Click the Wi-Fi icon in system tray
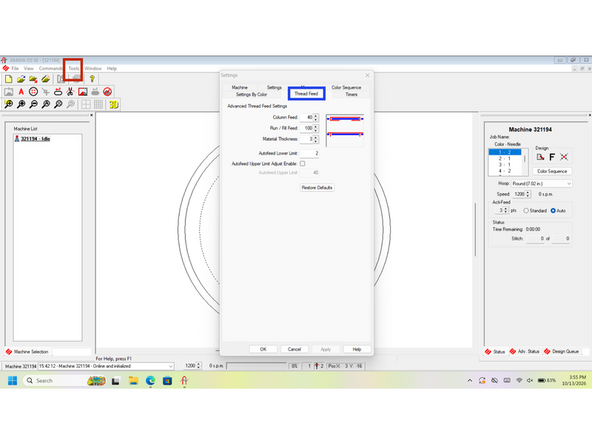 coord(519,381)
